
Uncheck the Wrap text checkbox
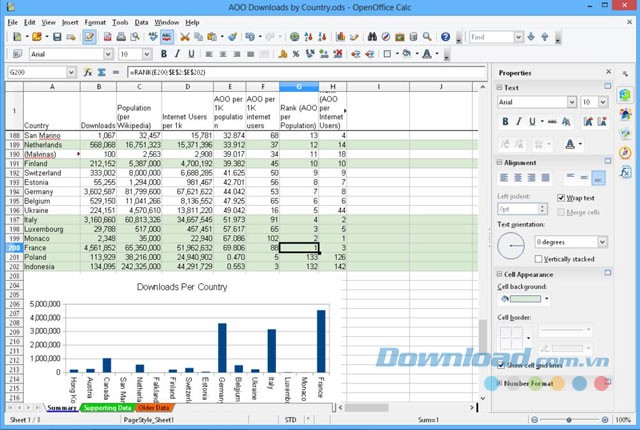[561, 198]
